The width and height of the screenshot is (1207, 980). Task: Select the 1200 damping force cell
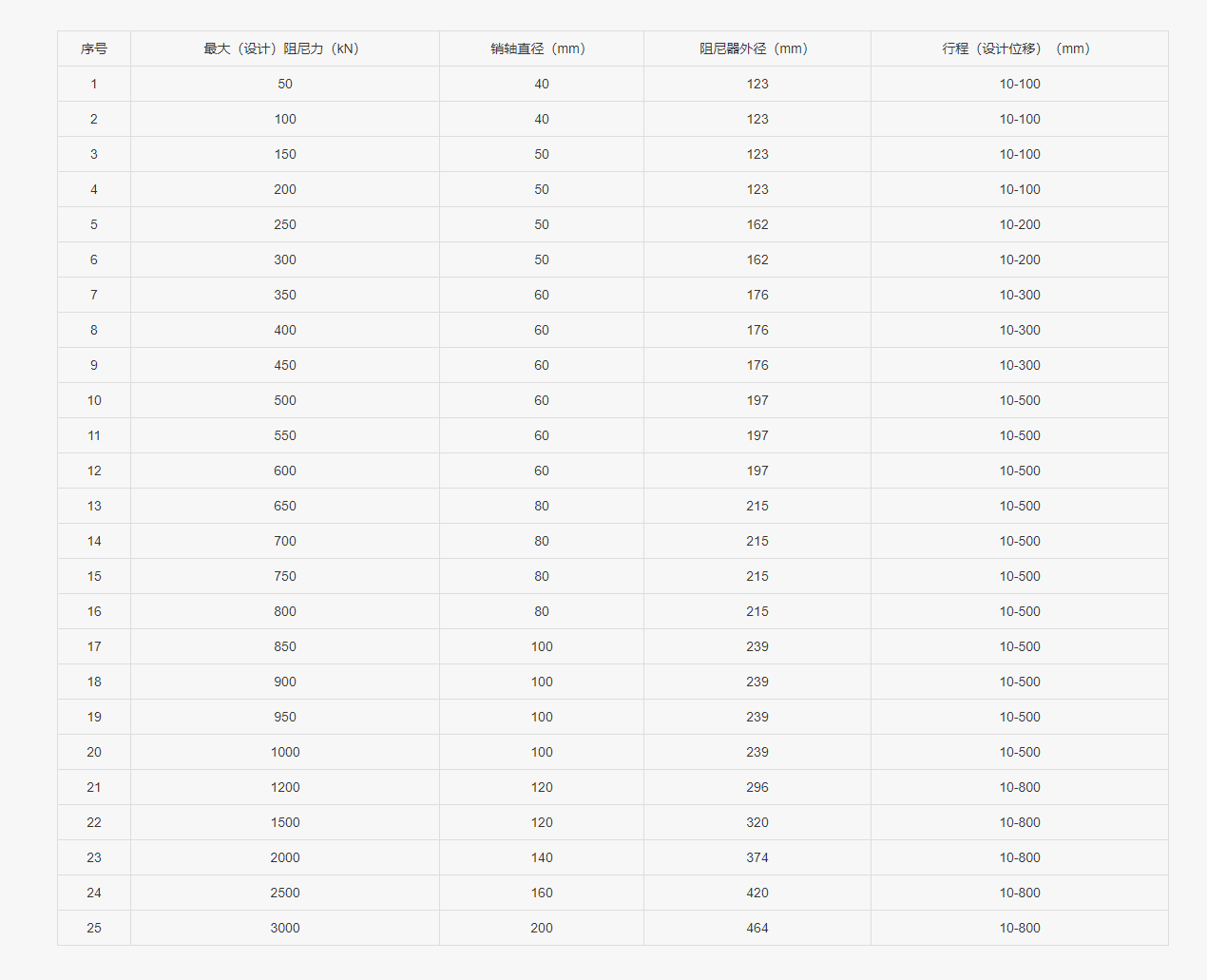[285, 787]
